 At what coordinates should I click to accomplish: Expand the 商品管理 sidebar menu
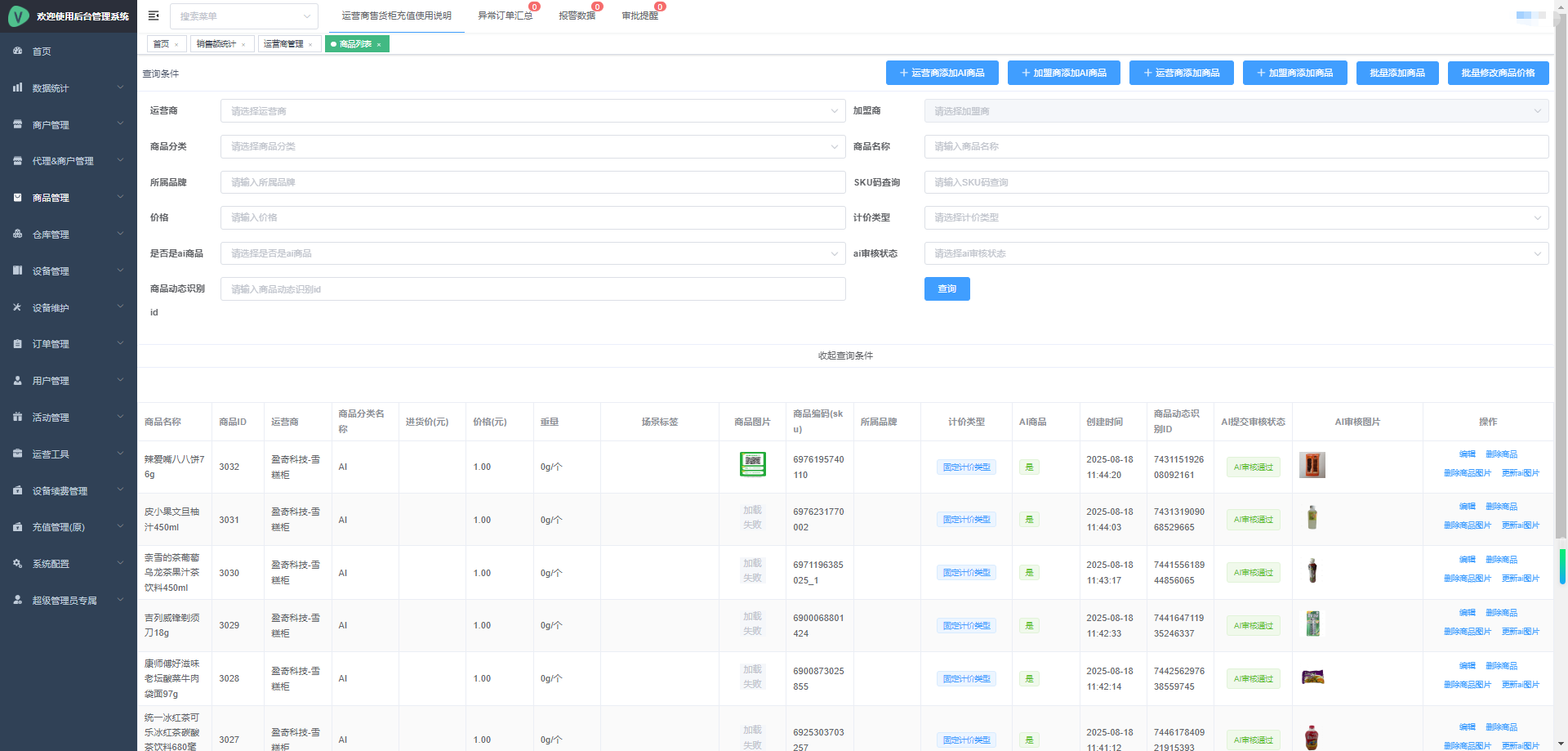pyautogui.click(x=69, y=198)
